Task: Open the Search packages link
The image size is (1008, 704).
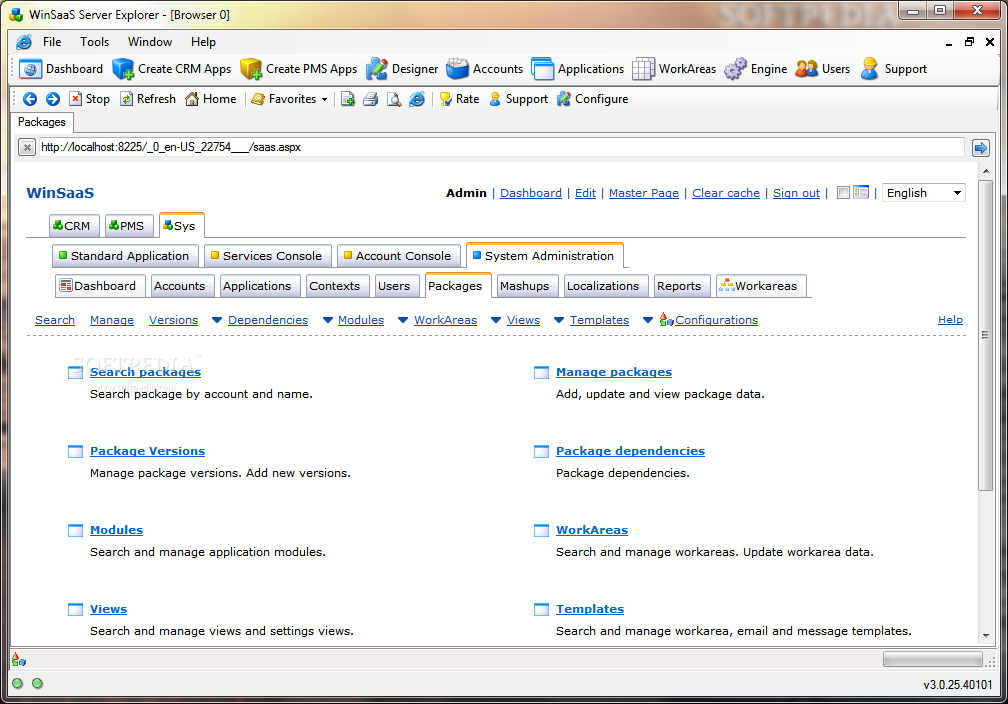Action: [x=145, y=372]
